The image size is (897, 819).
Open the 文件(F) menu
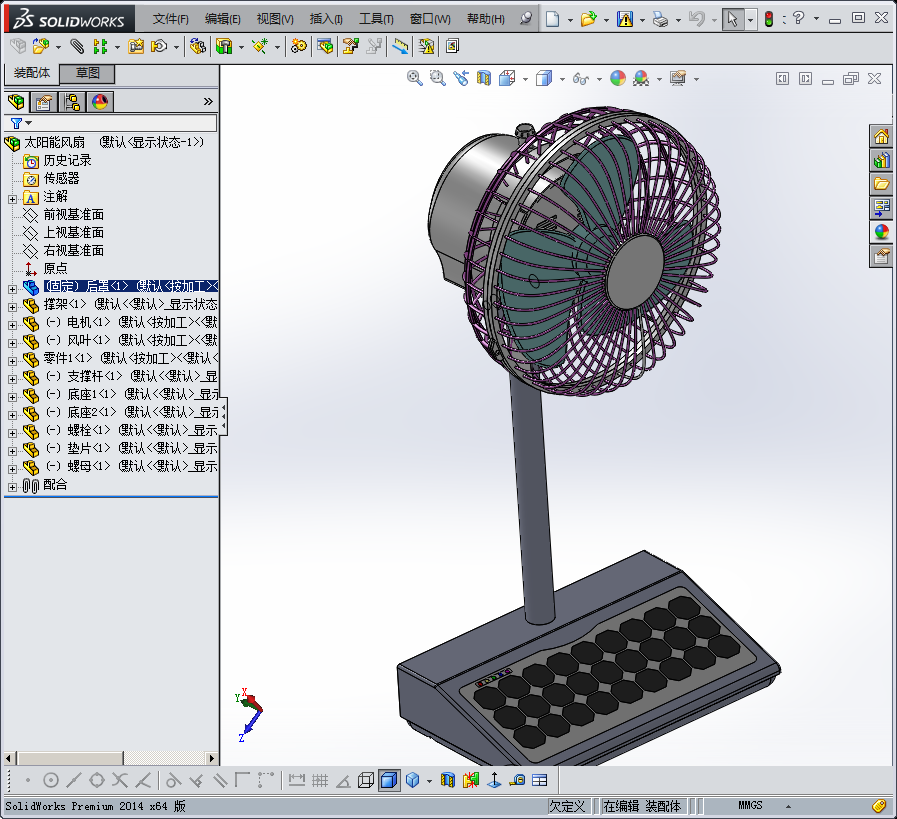(x=170, y=19)
